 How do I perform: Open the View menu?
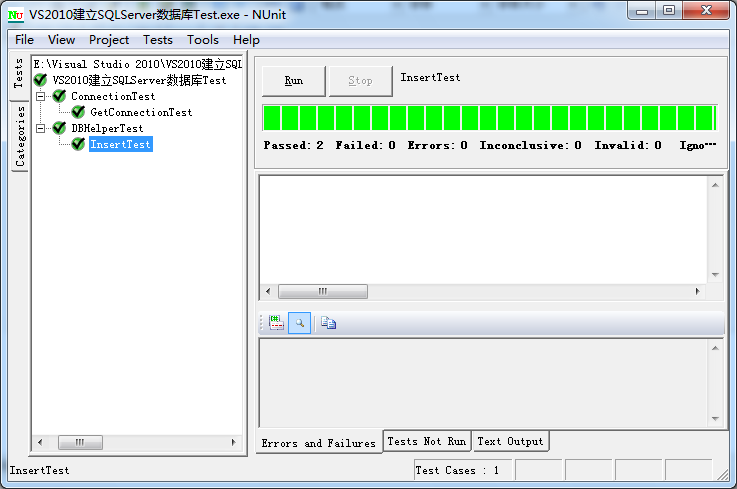click(61, 39)
